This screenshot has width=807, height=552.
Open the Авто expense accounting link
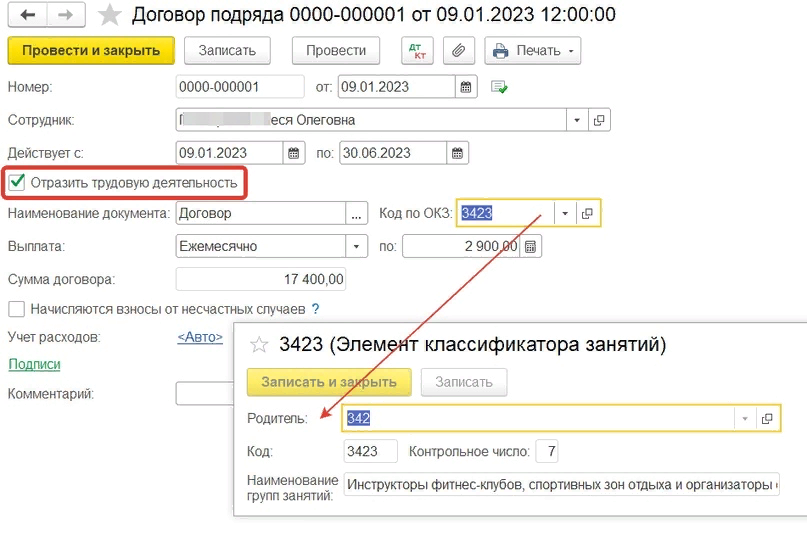200,337
